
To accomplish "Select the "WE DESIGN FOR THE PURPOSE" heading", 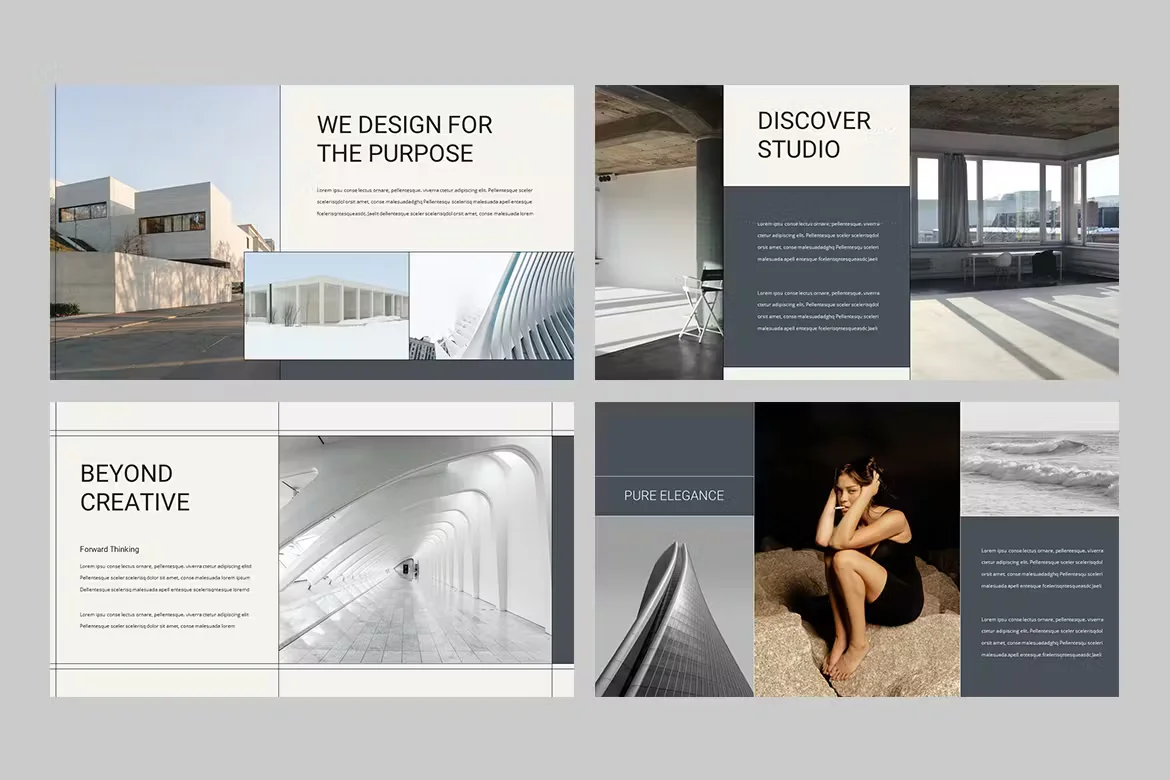I will point(404,138).
